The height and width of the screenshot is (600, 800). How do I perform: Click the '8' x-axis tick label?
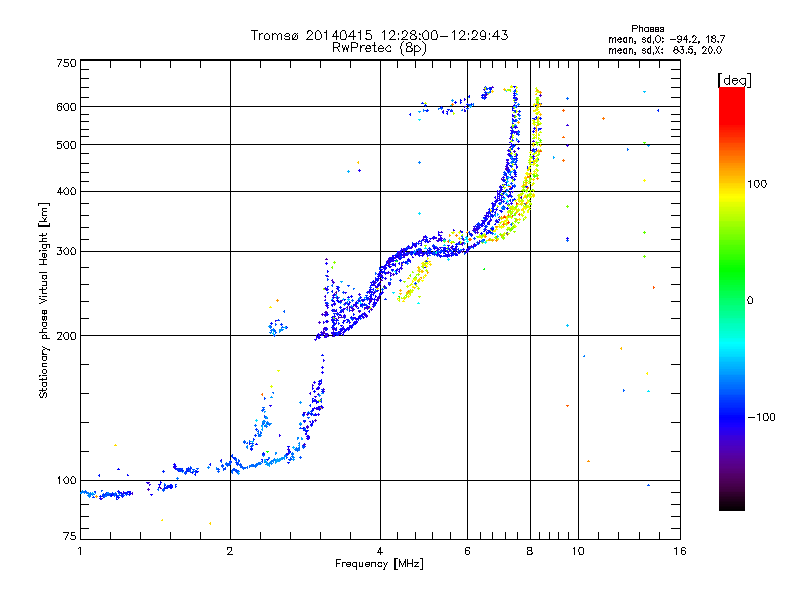point(530,551)
